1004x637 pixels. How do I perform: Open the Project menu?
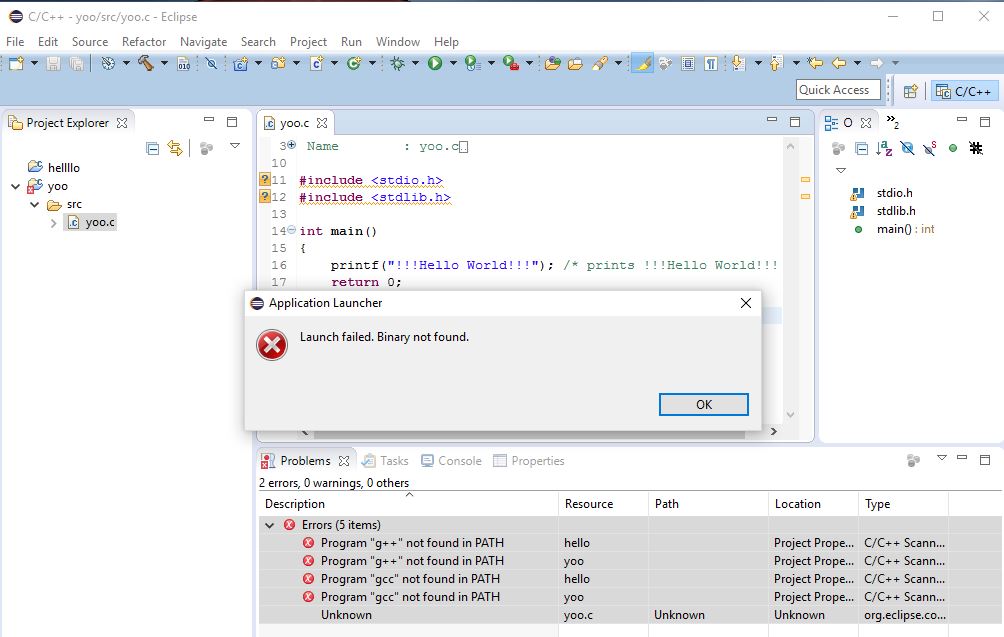pyautogui.click(x=308, y=42)
